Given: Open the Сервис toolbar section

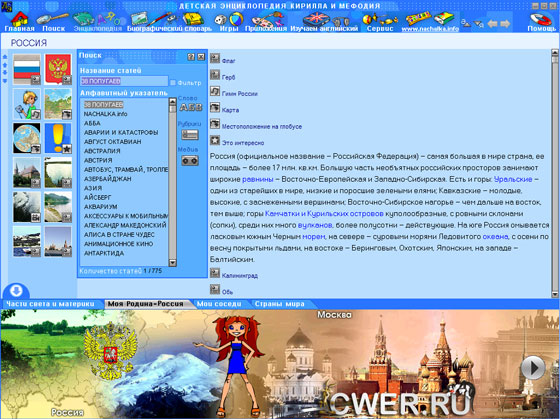Looking at the screenshot, I should 380,22.
